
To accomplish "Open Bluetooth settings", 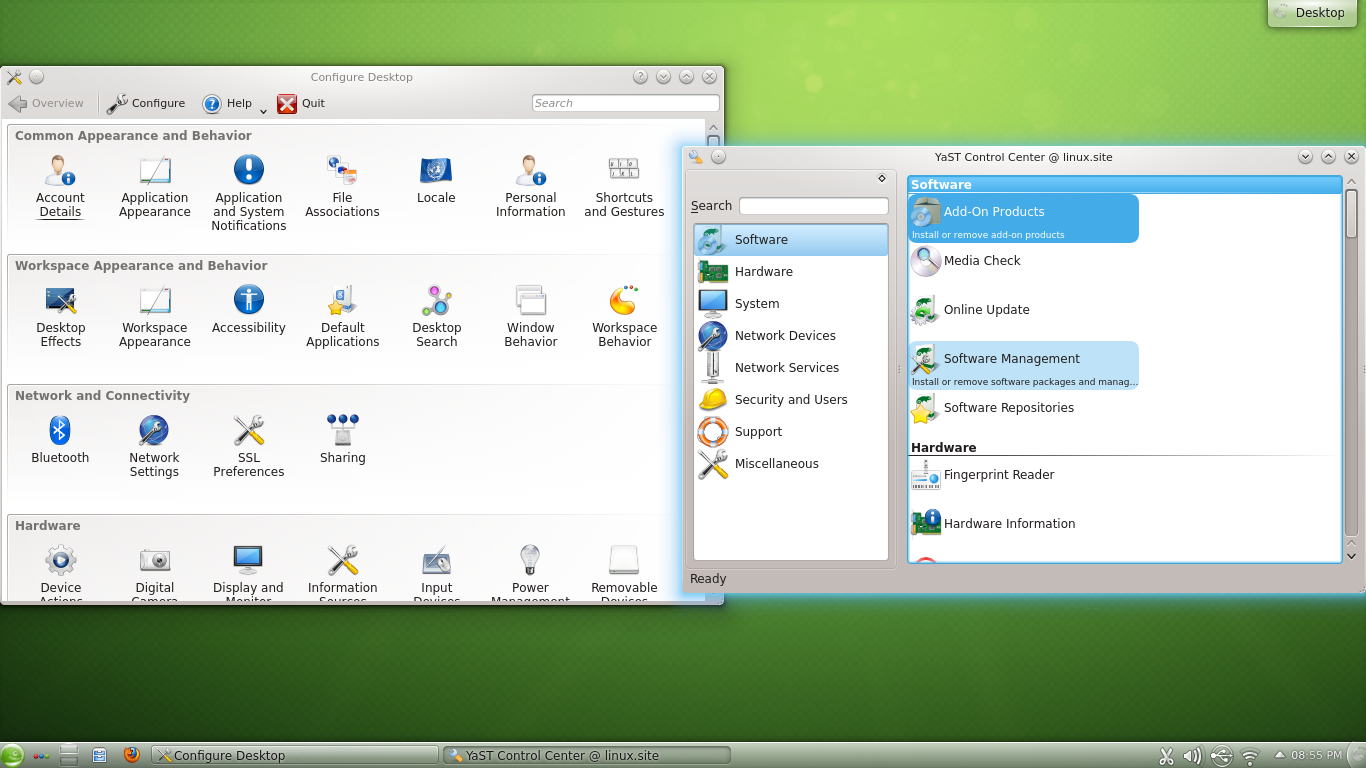I will 60,440.
